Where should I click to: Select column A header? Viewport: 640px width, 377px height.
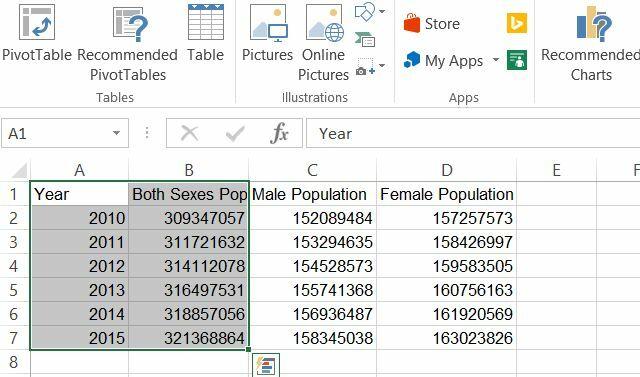pos(80,170)
